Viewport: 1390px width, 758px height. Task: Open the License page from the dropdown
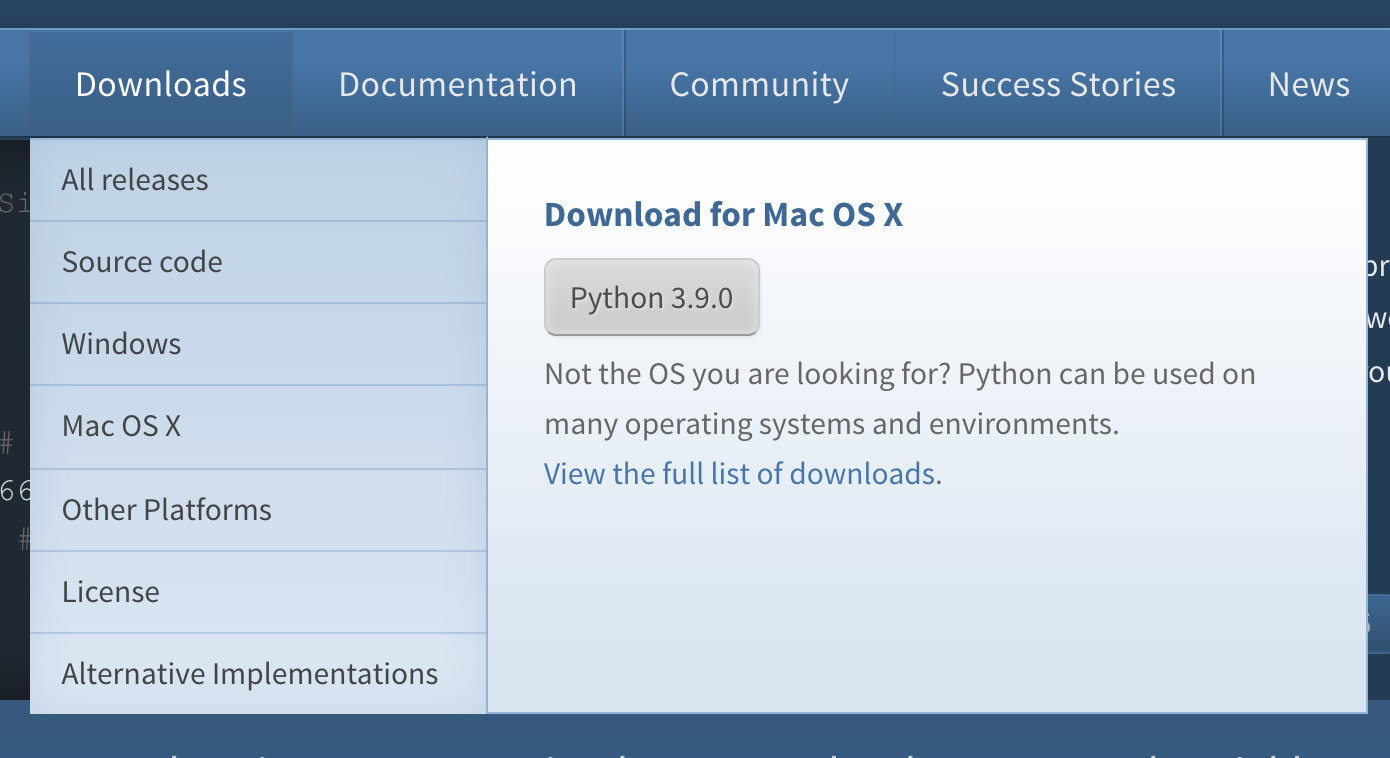111,591
